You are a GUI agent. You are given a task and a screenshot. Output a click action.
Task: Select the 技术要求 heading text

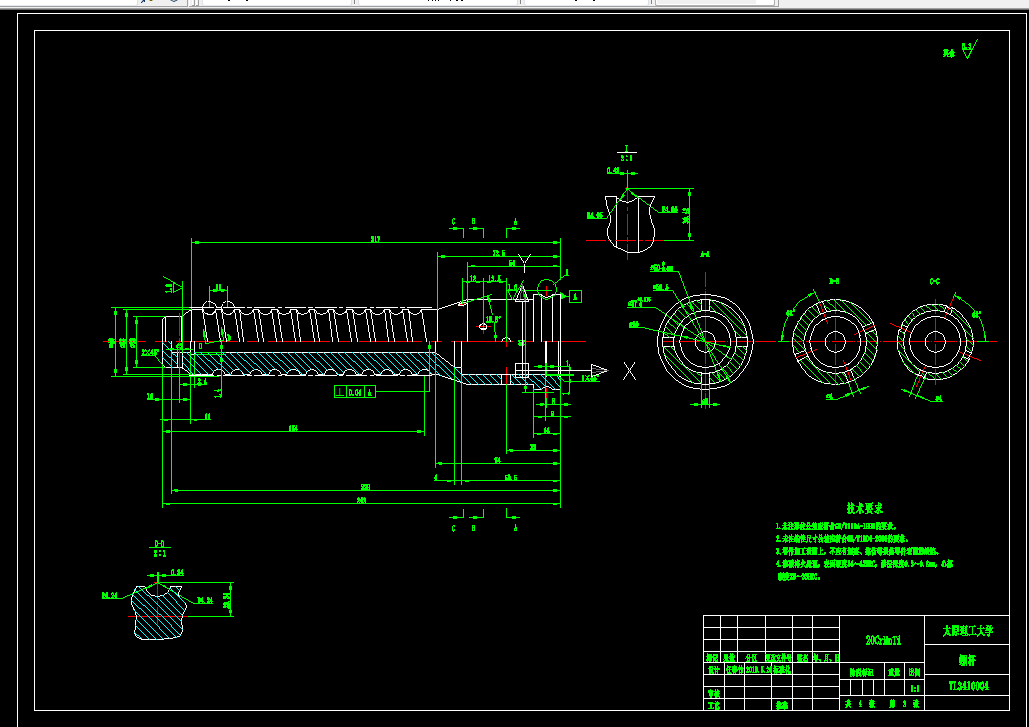[x=864, y=508]
